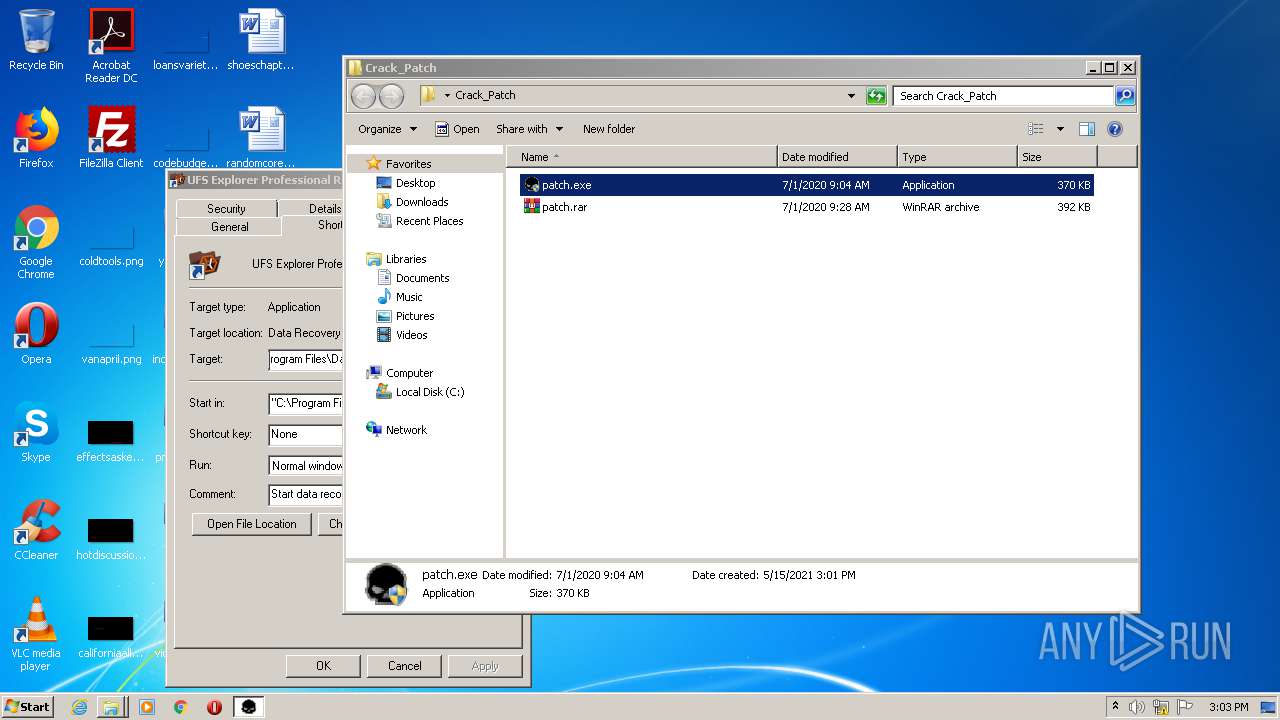This screenshot has width=1280, height=720.
Task: Click the Explorer Forward navigation button
Action: point(391,96)
